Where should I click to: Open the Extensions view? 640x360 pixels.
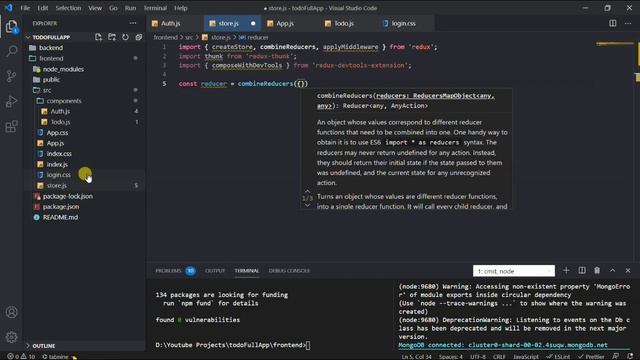(x=11, y=127)
